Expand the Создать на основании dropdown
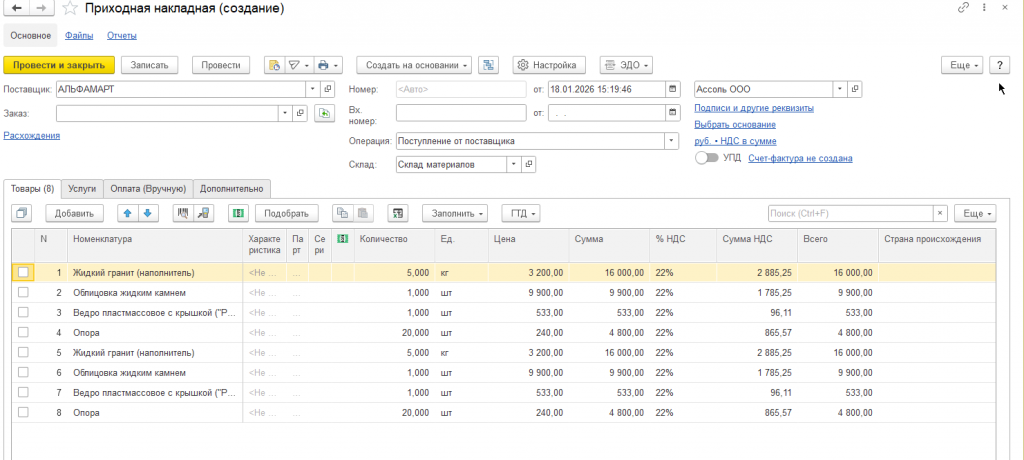The width and height of the screenshot is (1024, 460). point(413,65)
